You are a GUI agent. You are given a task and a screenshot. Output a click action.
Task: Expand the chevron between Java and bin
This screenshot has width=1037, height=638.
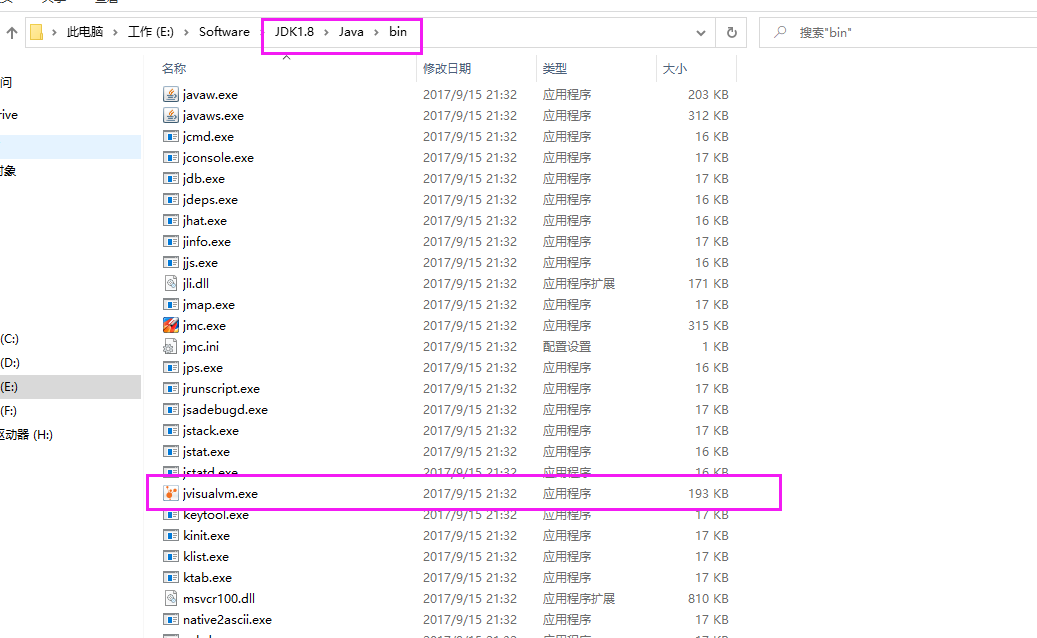[x=377, y=32]
